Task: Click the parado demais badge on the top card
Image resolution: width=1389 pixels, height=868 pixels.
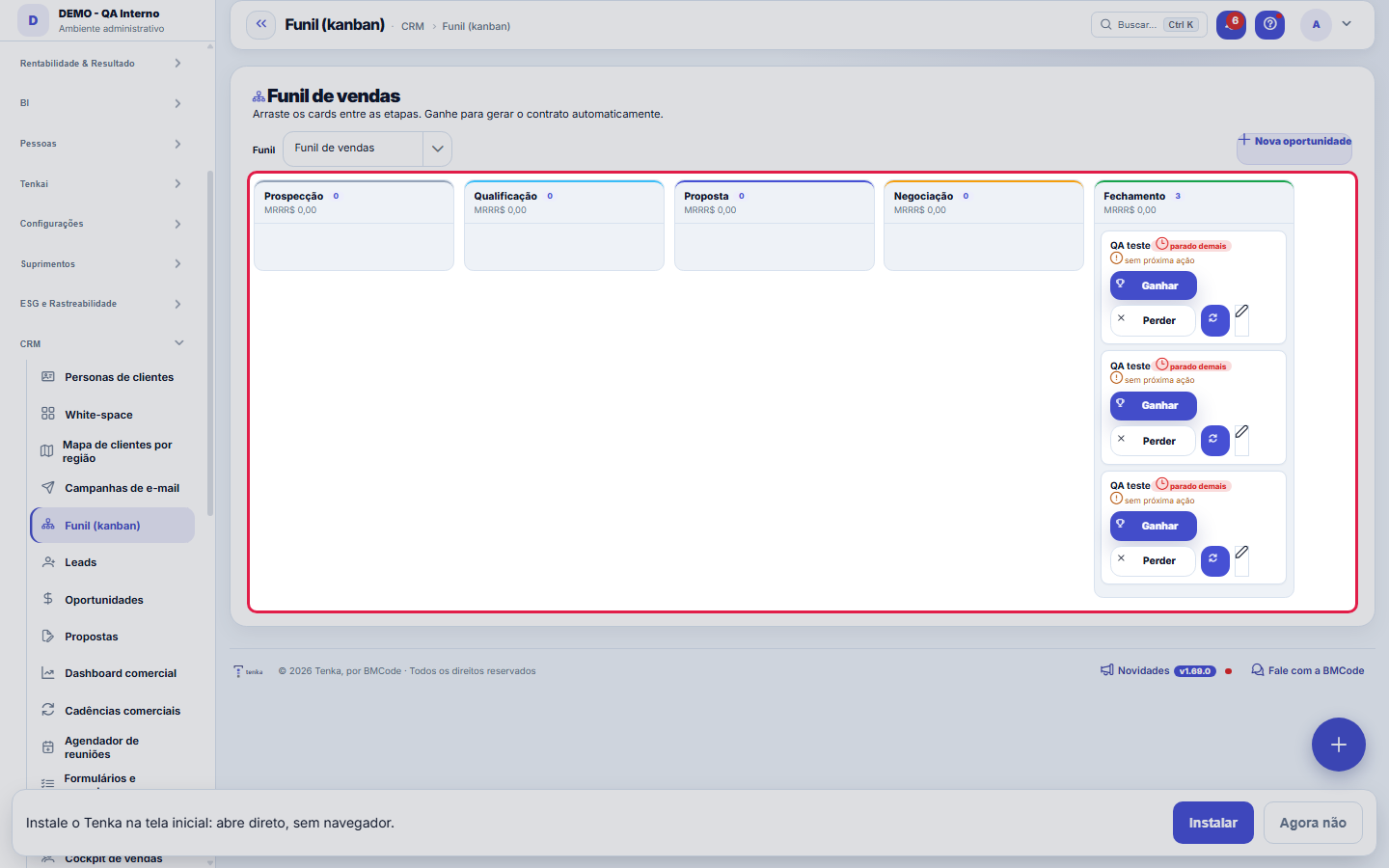Action: 1193,245
